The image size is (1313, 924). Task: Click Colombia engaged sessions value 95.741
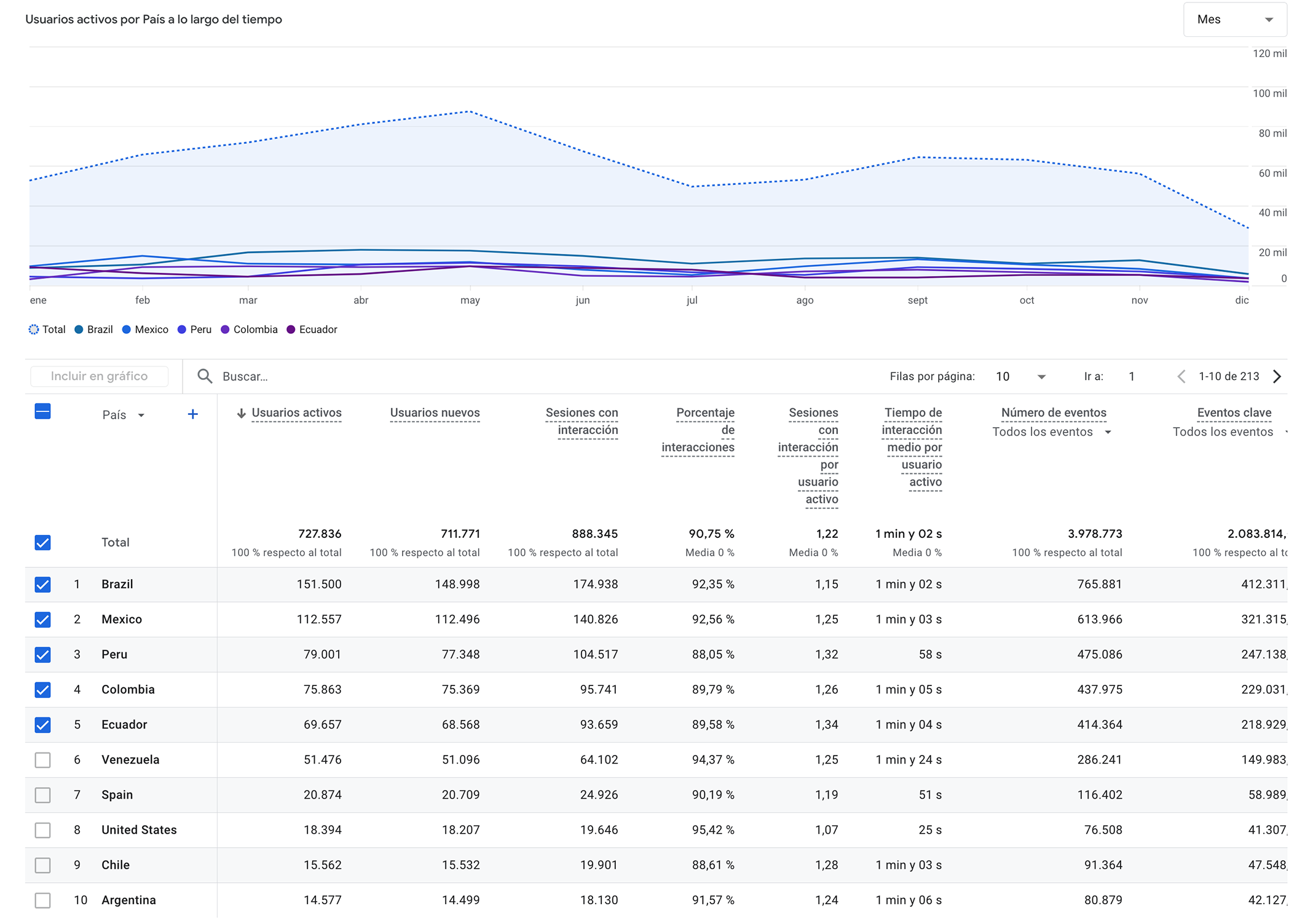pyautogui.click(x=599, y=689)
